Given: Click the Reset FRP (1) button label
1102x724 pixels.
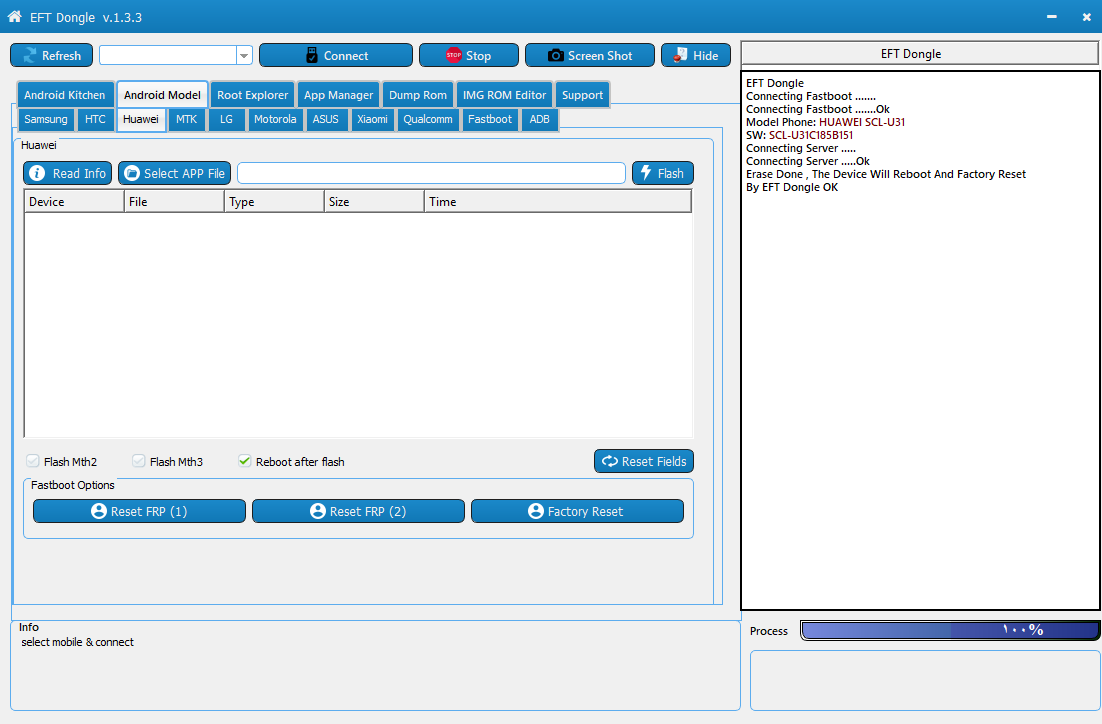Looking at the screenshot, I should 149,512.
